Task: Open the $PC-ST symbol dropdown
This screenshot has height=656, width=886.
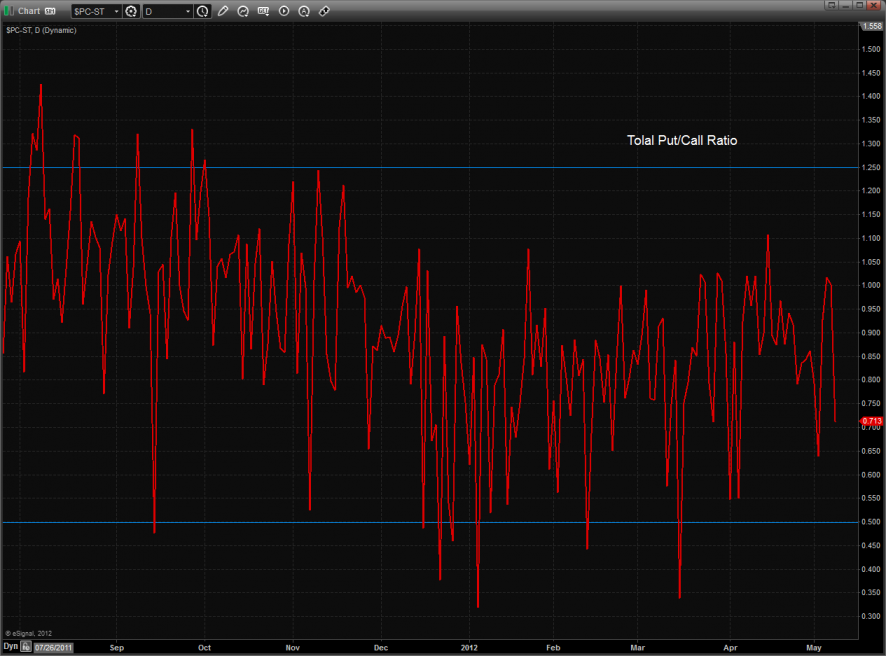Action: coord(115,11)
